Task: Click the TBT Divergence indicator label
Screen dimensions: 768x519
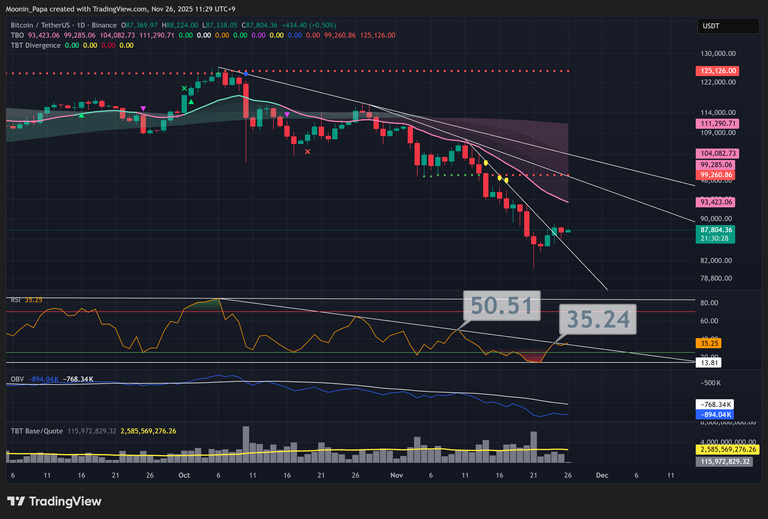Action: (35, 44)
